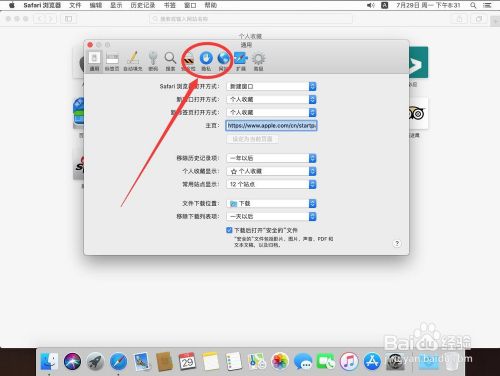Toggle sidebar button in Safari toolbar
This screenshot has height=376, width=500.
69,19
